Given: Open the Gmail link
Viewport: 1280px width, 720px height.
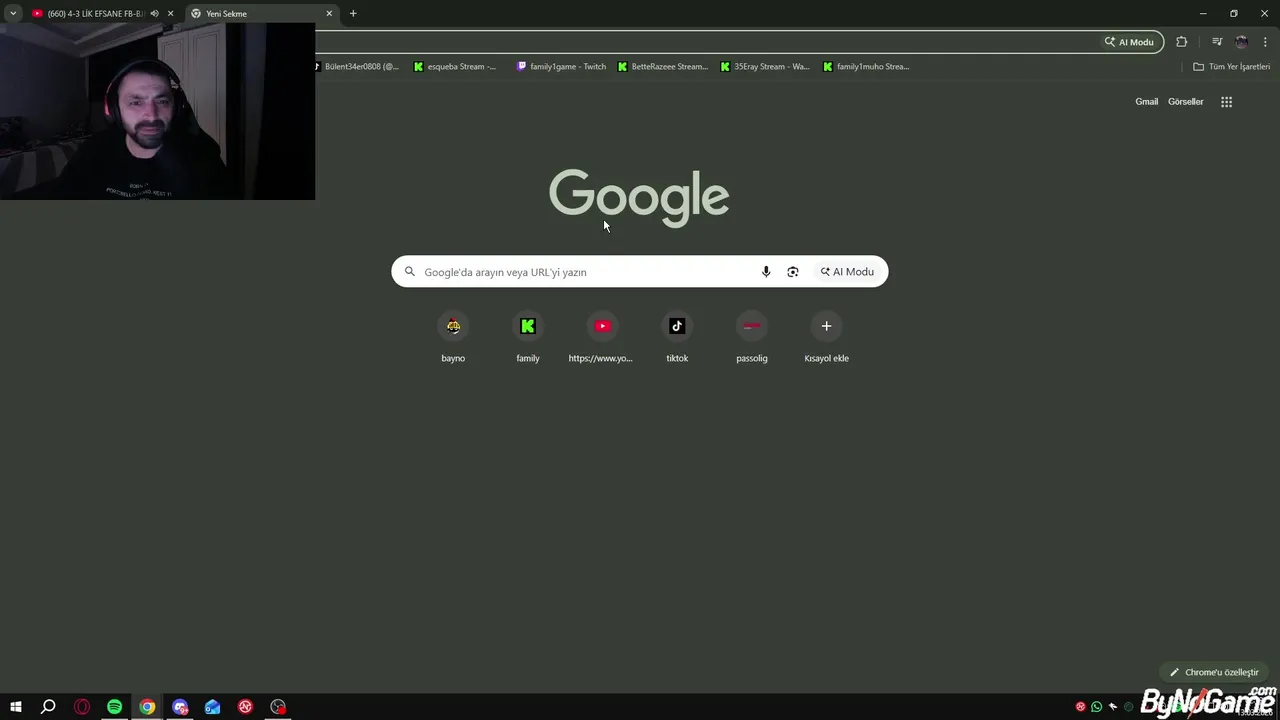Looking at the screenshot, I should pyautogui.click(x=1146, y=102).
